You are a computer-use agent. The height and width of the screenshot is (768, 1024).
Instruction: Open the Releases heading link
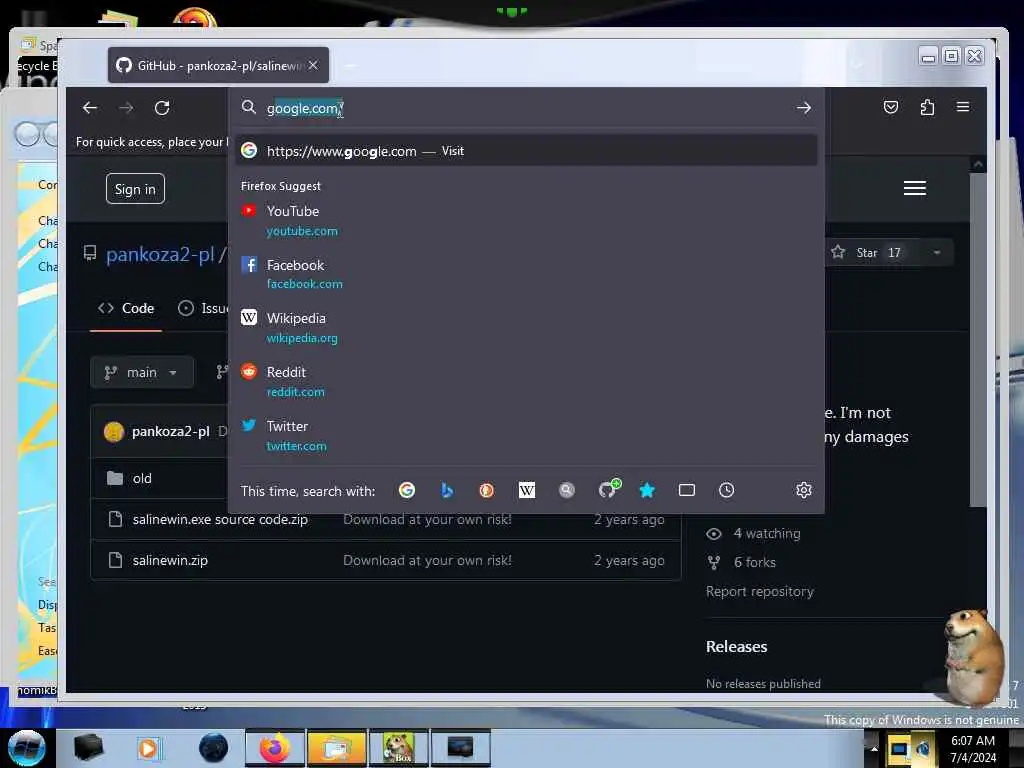pyautogui.click(x=737, y=646)
